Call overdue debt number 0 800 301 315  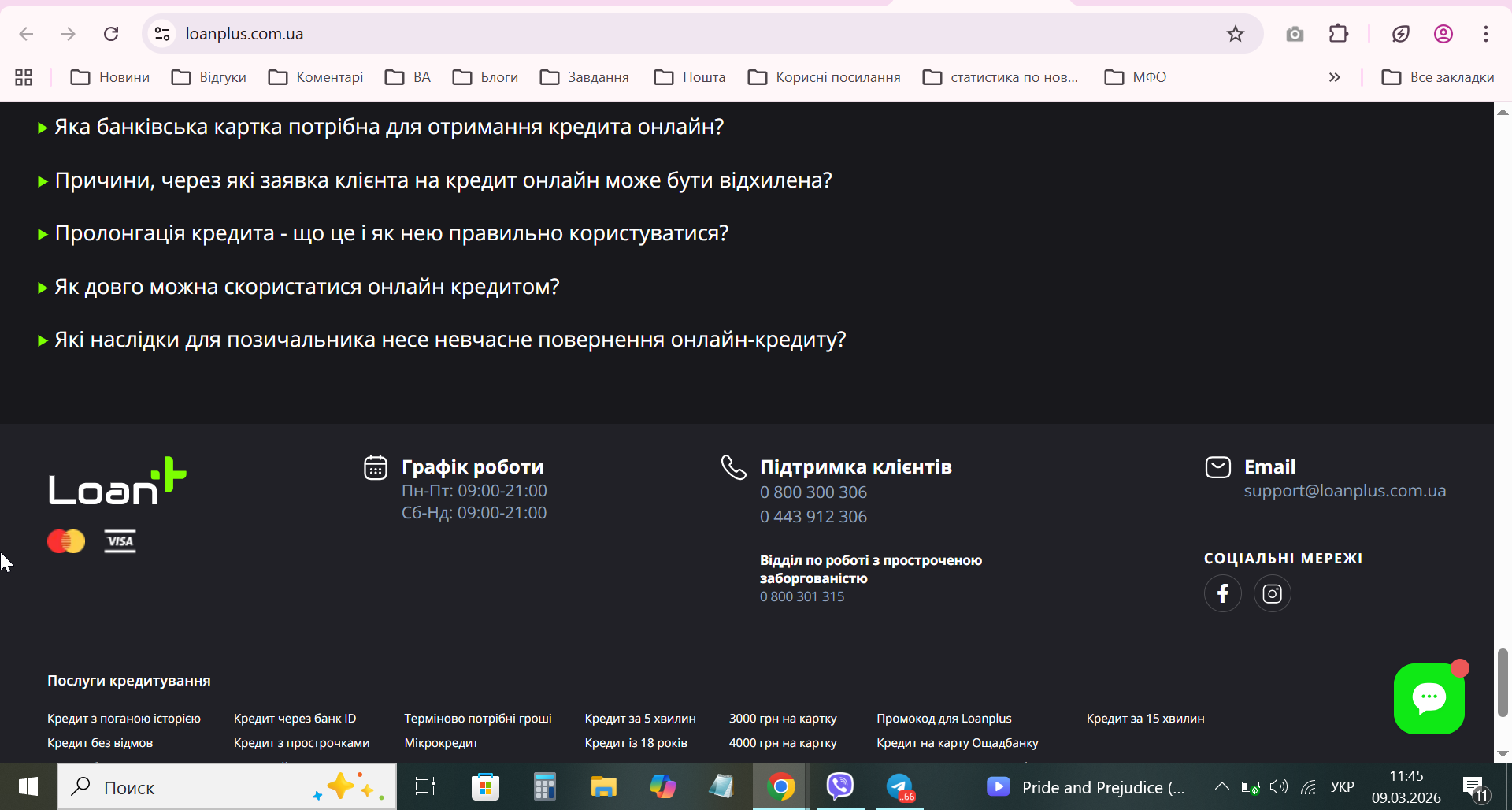pyautogui.click(x=802, y=596)
